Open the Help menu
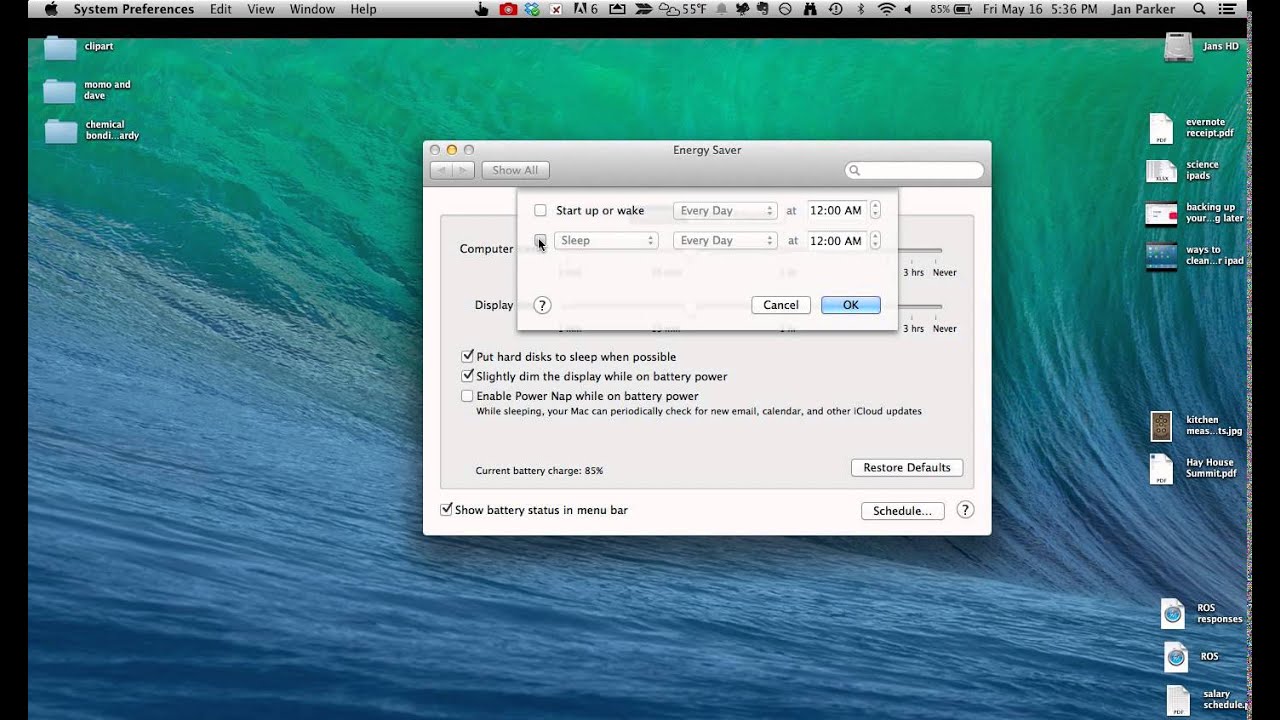This screenshot has height=720, width=1280. tap(364, 9)
